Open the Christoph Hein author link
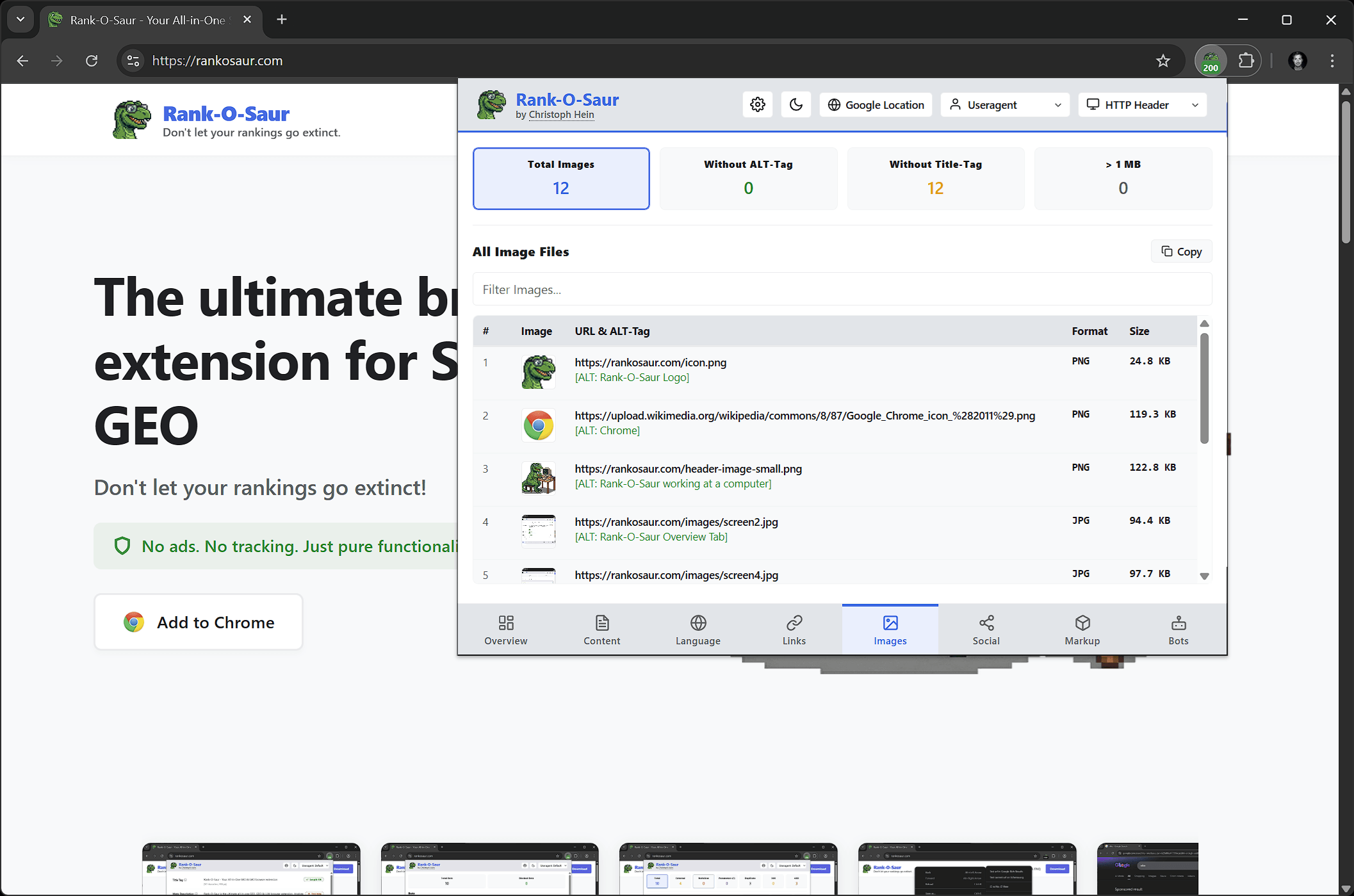 point(561,115)
